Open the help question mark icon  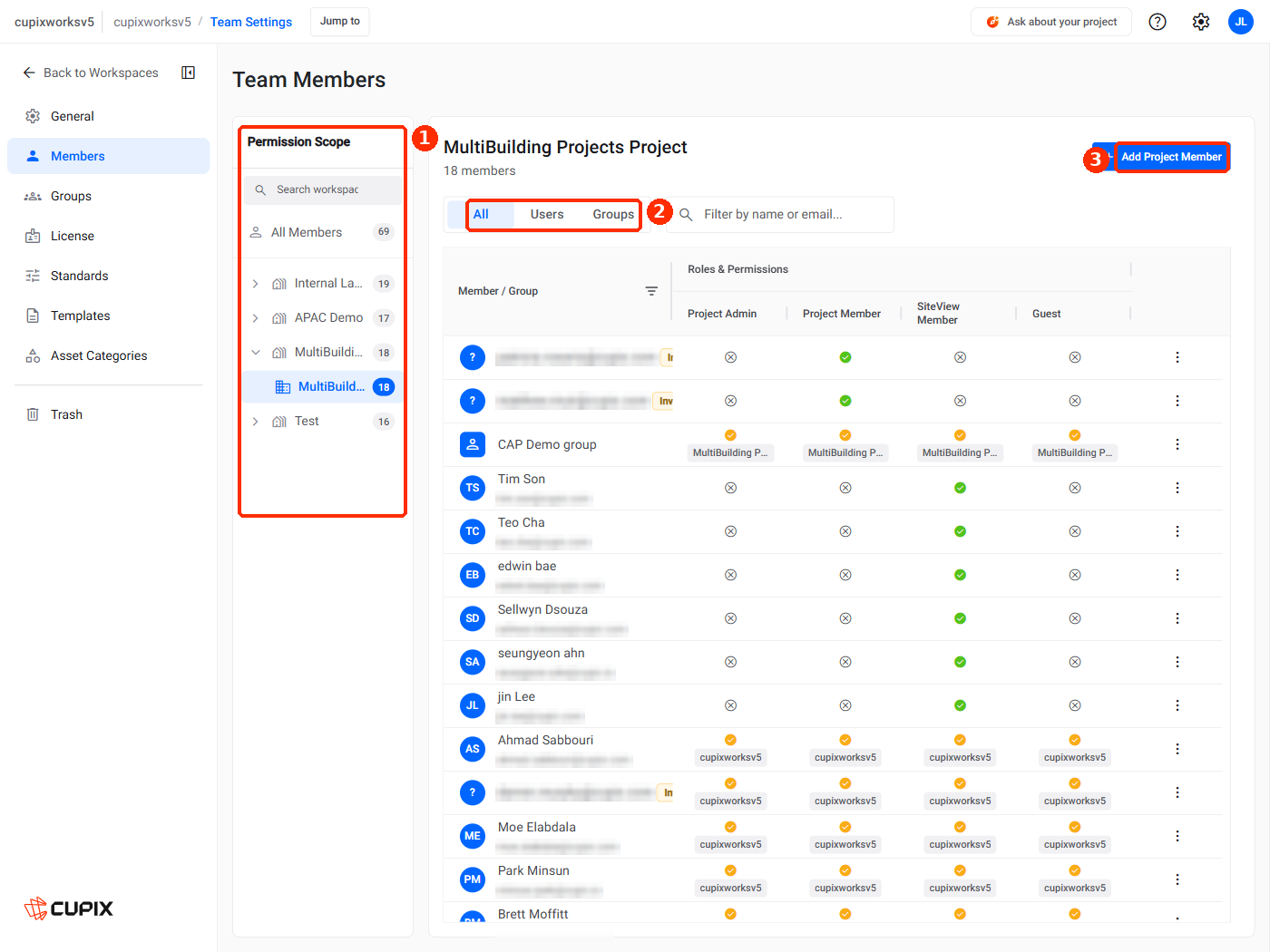pyautogui.click(x=1158, y=22)
